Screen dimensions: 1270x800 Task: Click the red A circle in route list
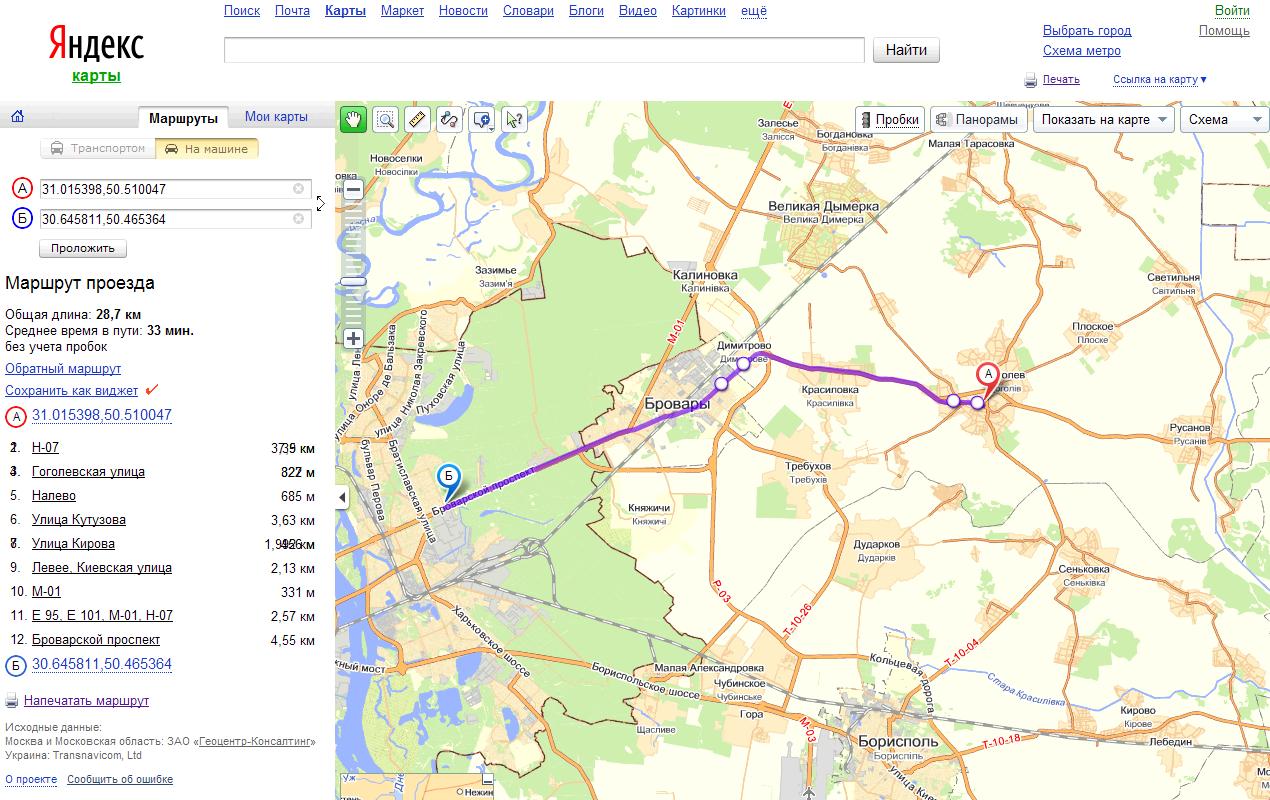17,416
